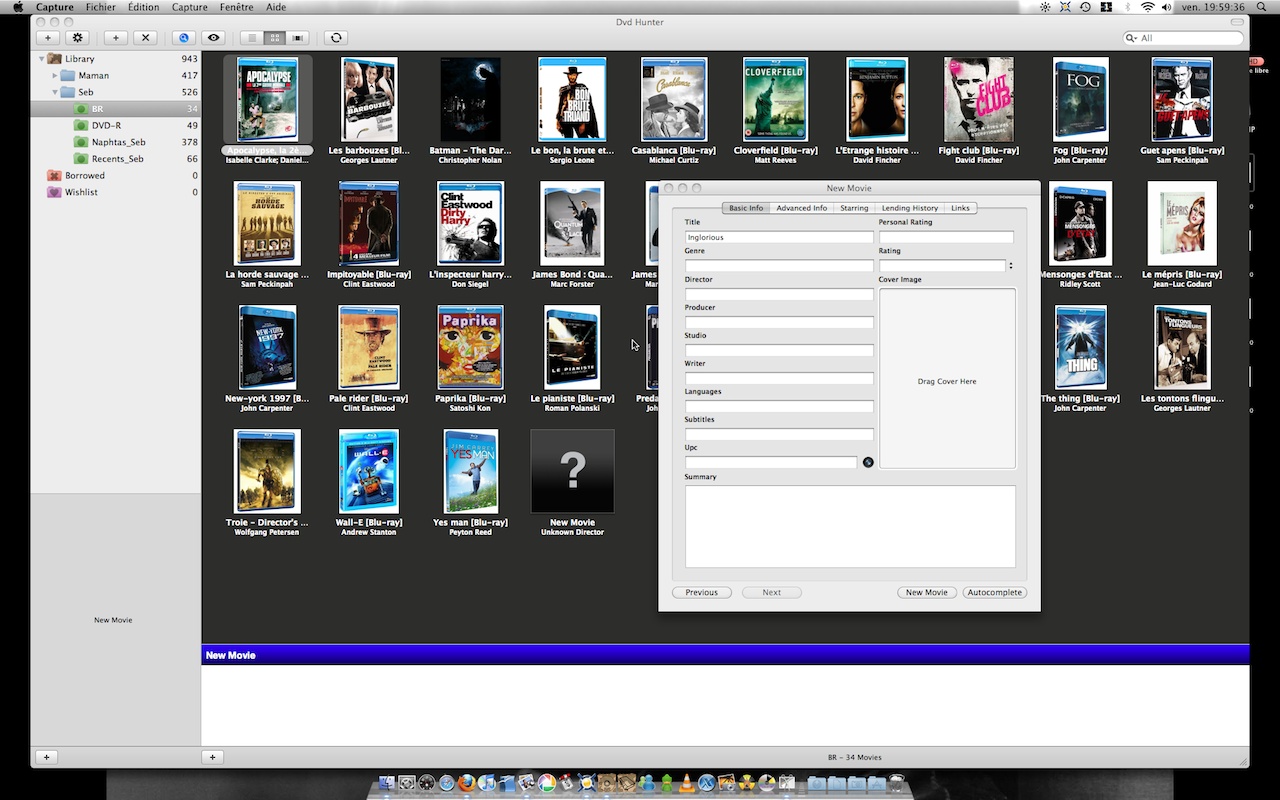1280x800 pixels.
Task: Click the UPC lookup icon beside Upc field
Action: click(x=868, y=462)
